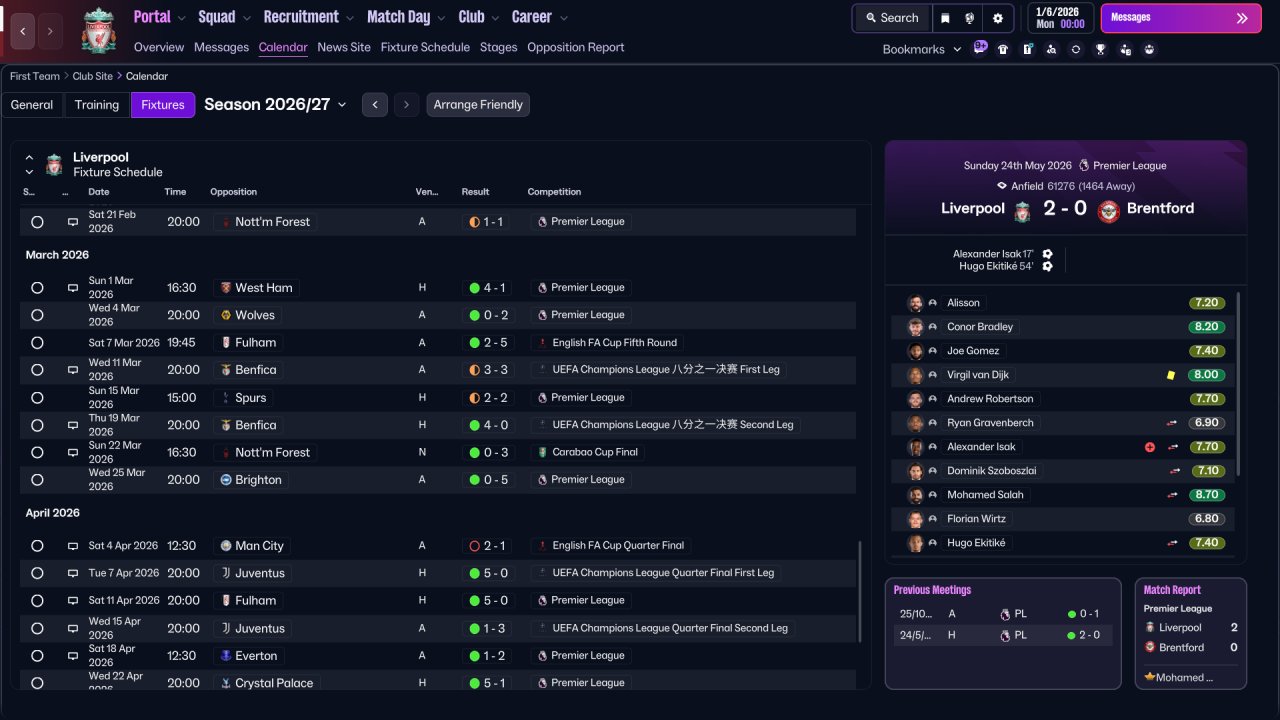Click the Opposition column header

coord(233,192)
